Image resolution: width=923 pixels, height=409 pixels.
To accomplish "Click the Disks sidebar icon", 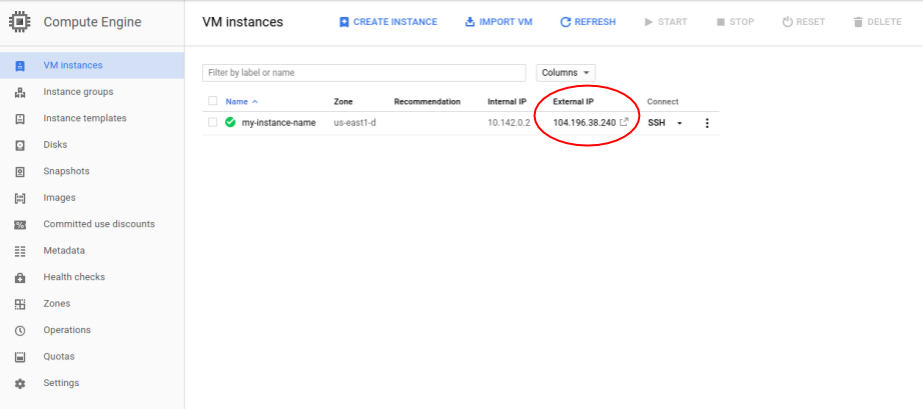I will pyautogui.click(x=20, y=145).
